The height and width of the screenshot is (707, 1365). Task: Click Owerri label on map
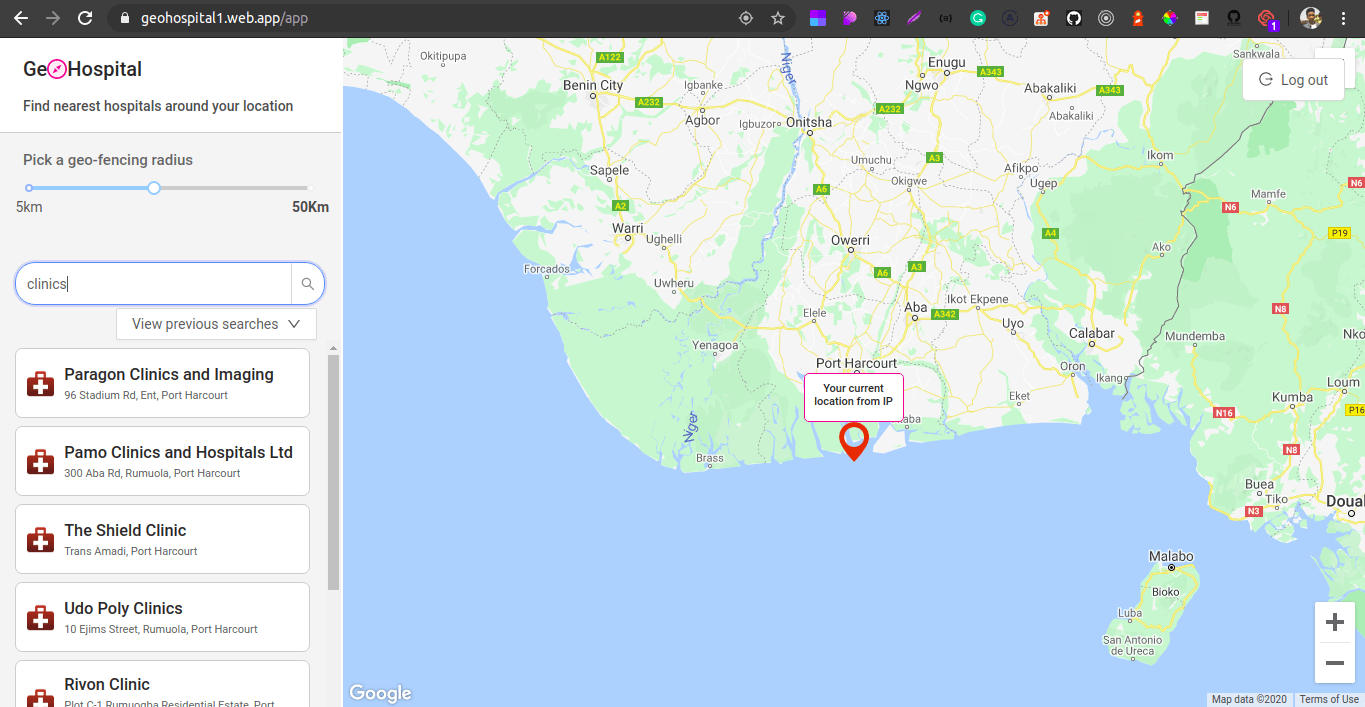coord(850,240)
